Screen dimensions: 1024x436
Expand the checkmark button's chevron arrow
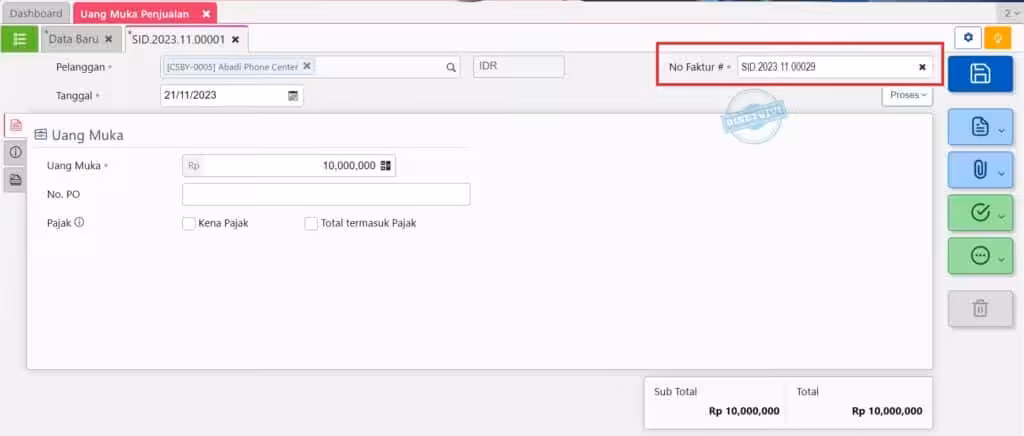coord(1002,217)
